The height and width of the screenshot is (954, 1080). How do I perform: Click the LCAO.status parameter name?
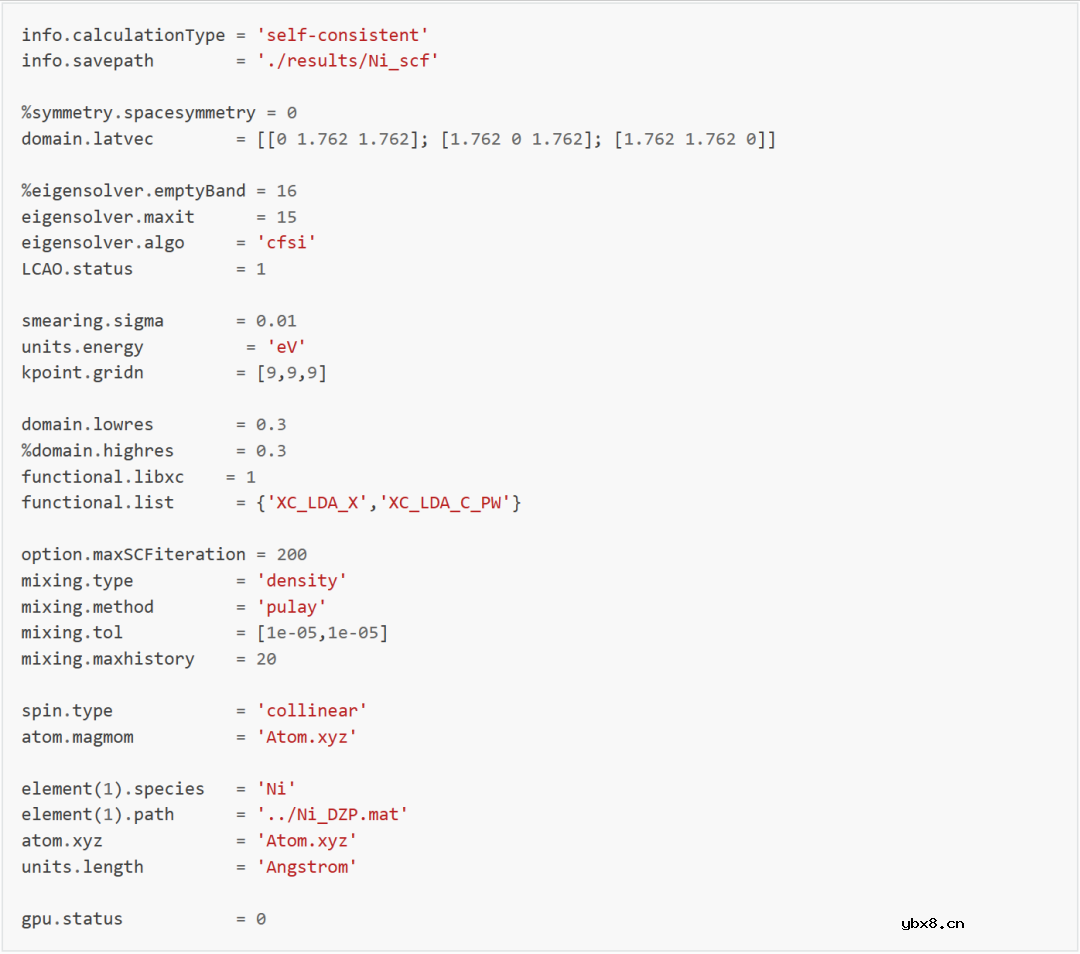(x=77, y=269)
